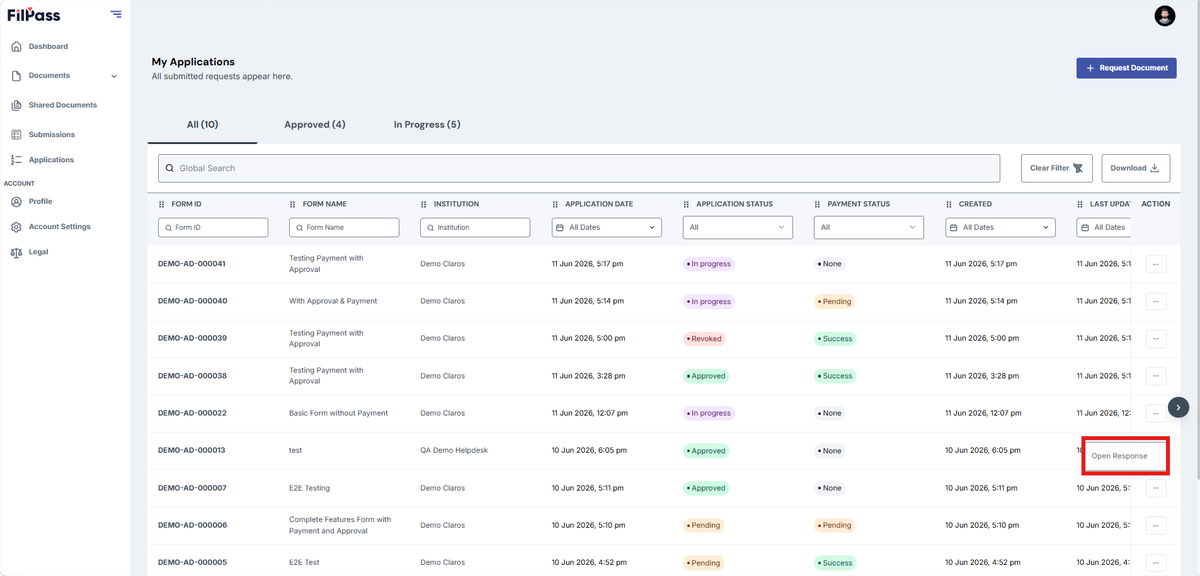The image size is (1200, 576).
Task: Click the round right arrow scroll button
Action: click(x=1179, y=407)
